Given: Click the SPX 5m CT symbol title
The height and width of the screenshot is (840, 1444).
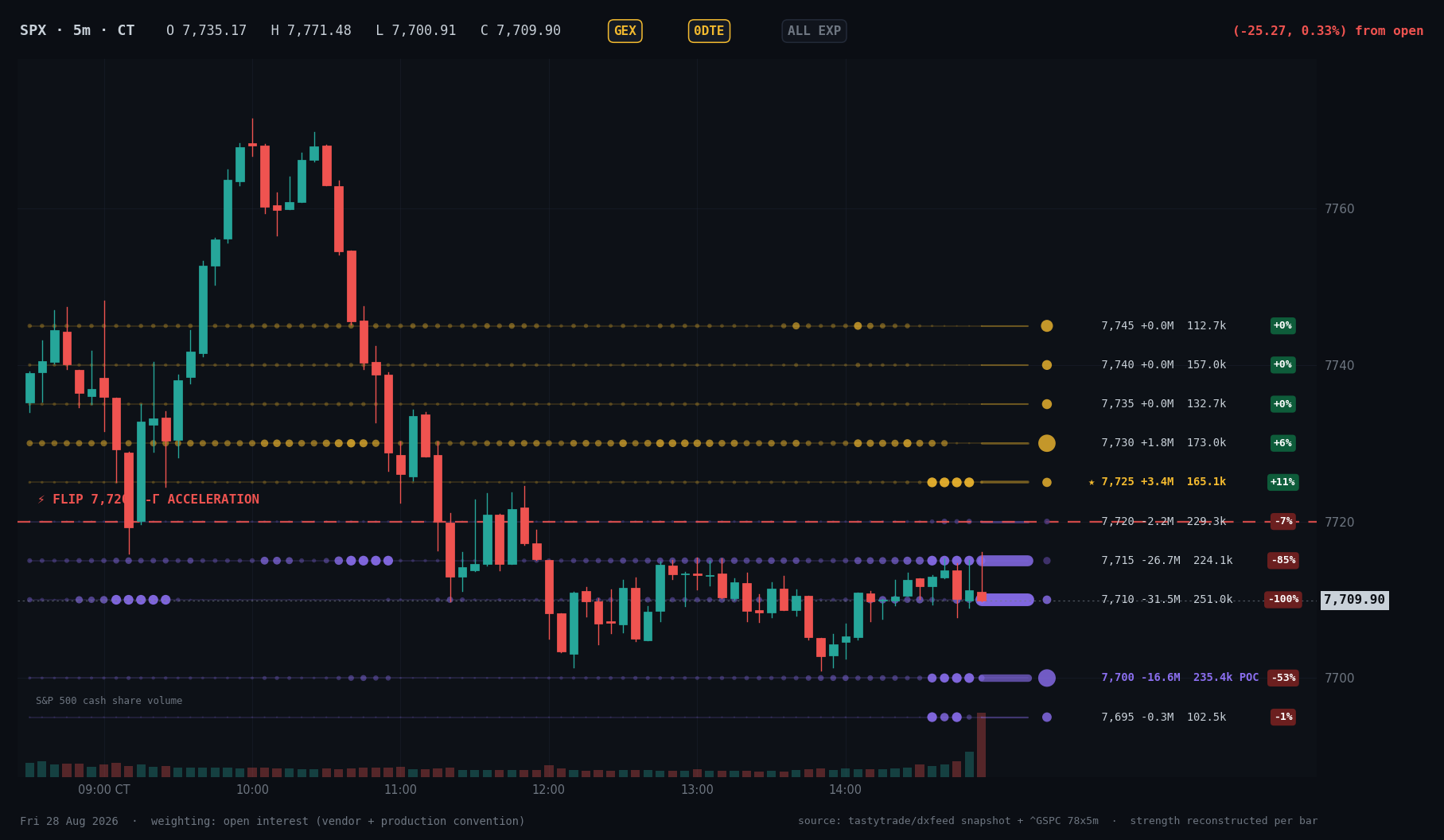Looking at the screenshot, I should (x=77, y=31).
